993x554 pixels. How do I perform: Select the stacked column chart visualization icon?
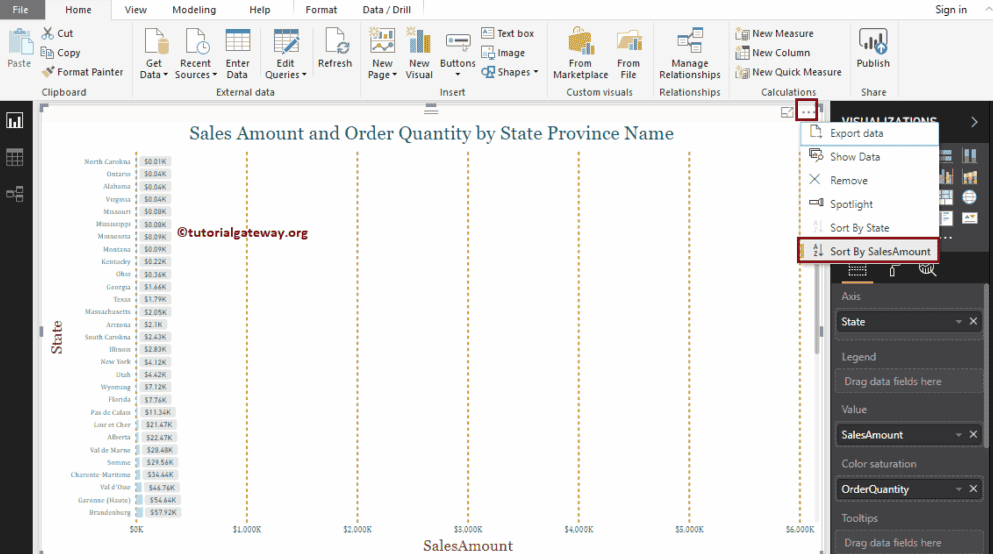[969, 156]
